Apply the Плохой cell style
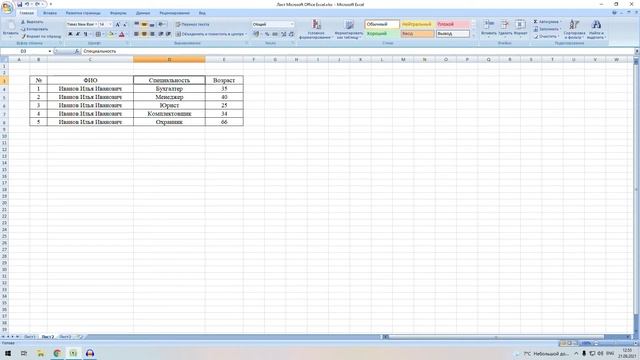Viewport: 640px width, 360px height. tap(452, 24)
